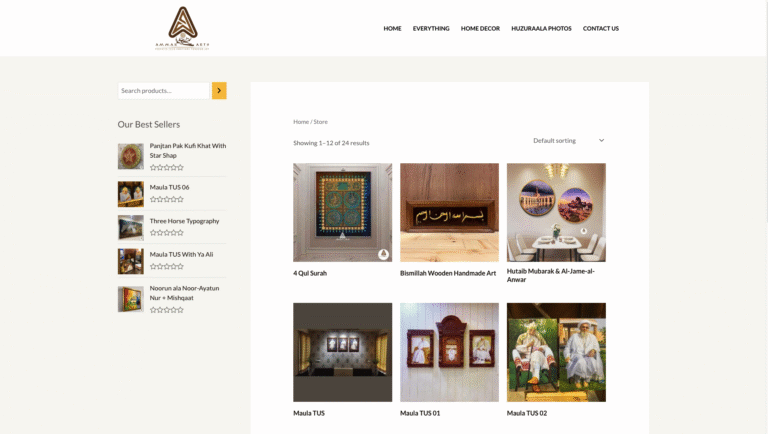Open the Maula TUS 02 product image
The width and height of the screenshot is (768, 434).
point(556,352)
